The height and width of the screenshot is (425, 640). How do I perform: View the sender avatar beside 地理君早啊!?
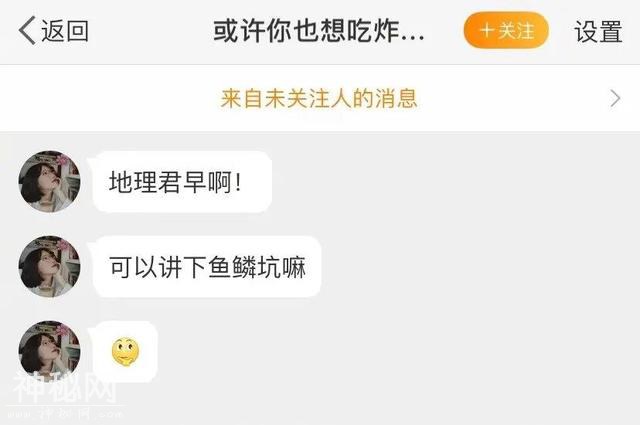pyautogui.click(x=49, y=181)
